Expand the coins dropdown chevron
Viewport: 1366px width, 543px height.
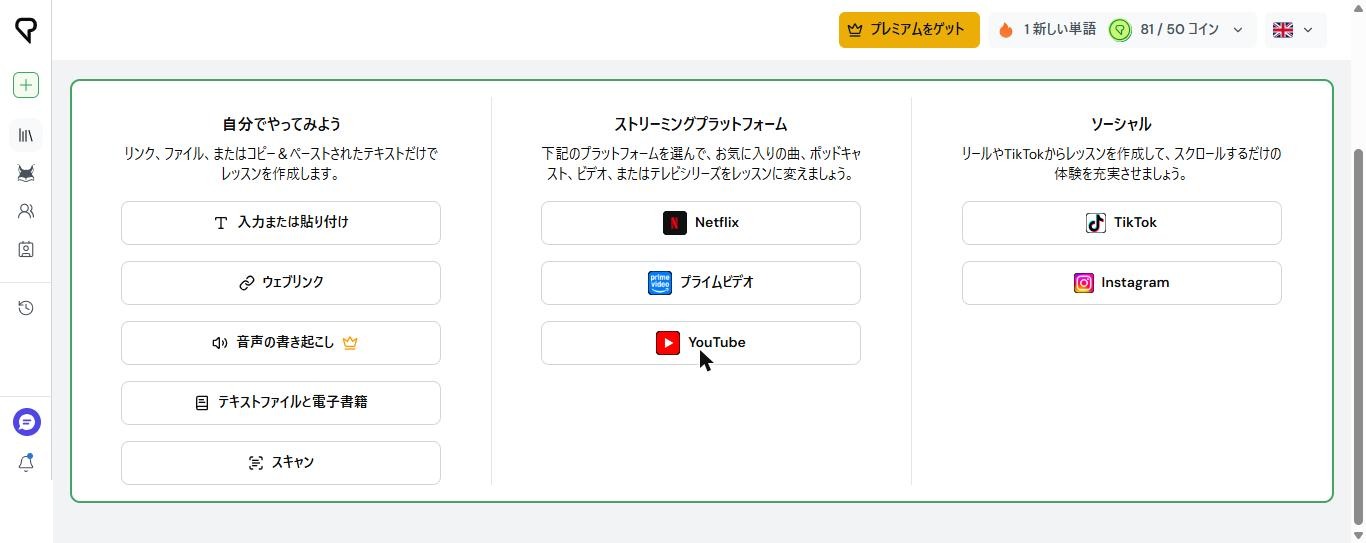coord(1238,30)
